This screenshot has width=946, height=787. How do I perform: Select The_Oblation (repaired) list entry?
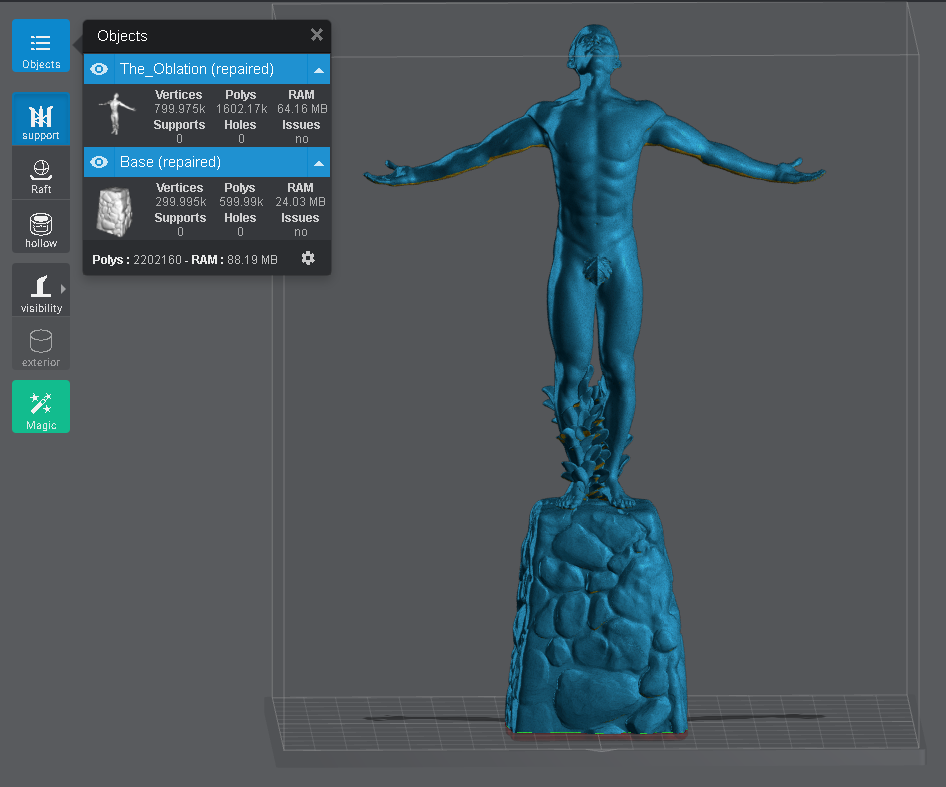pos(200,69)
